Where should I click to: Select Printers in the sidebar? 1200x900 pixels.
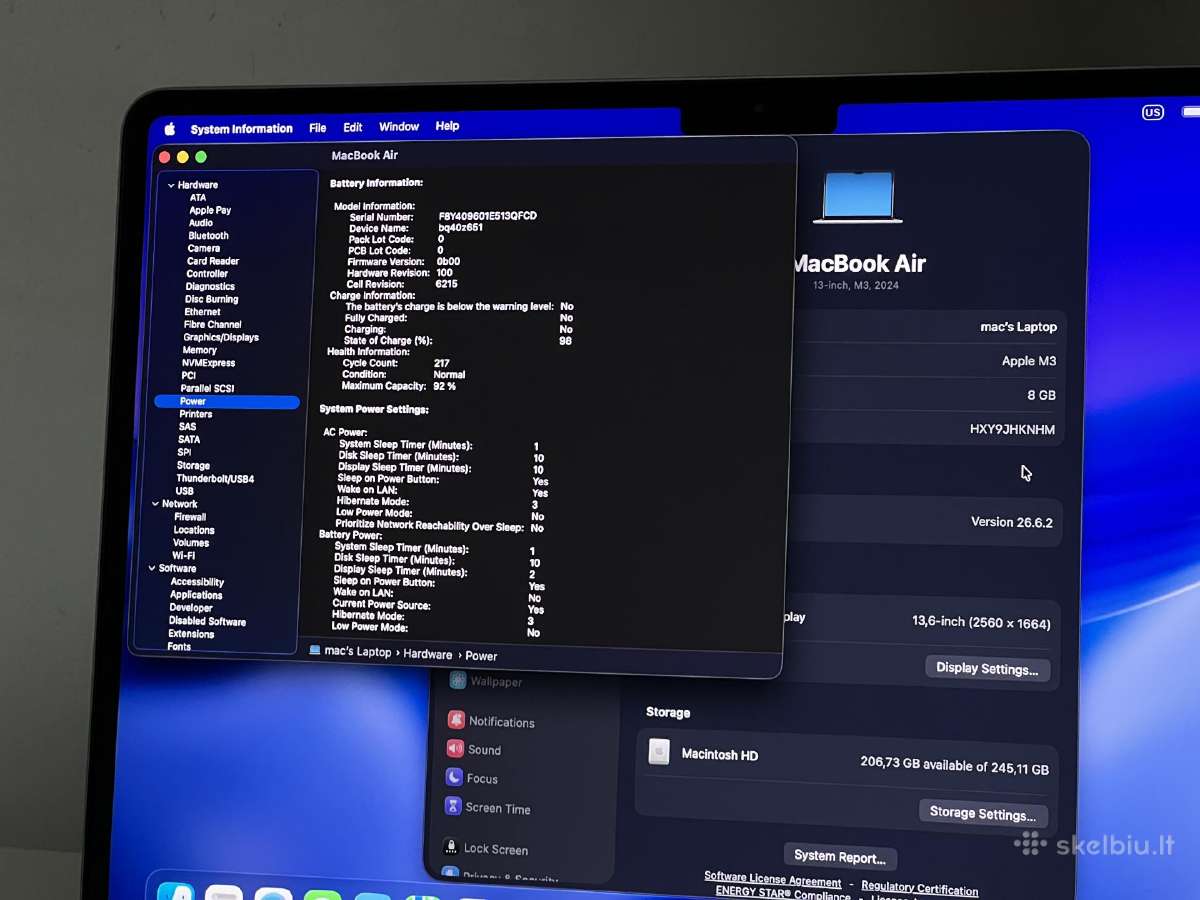click(x=196, y=414)
